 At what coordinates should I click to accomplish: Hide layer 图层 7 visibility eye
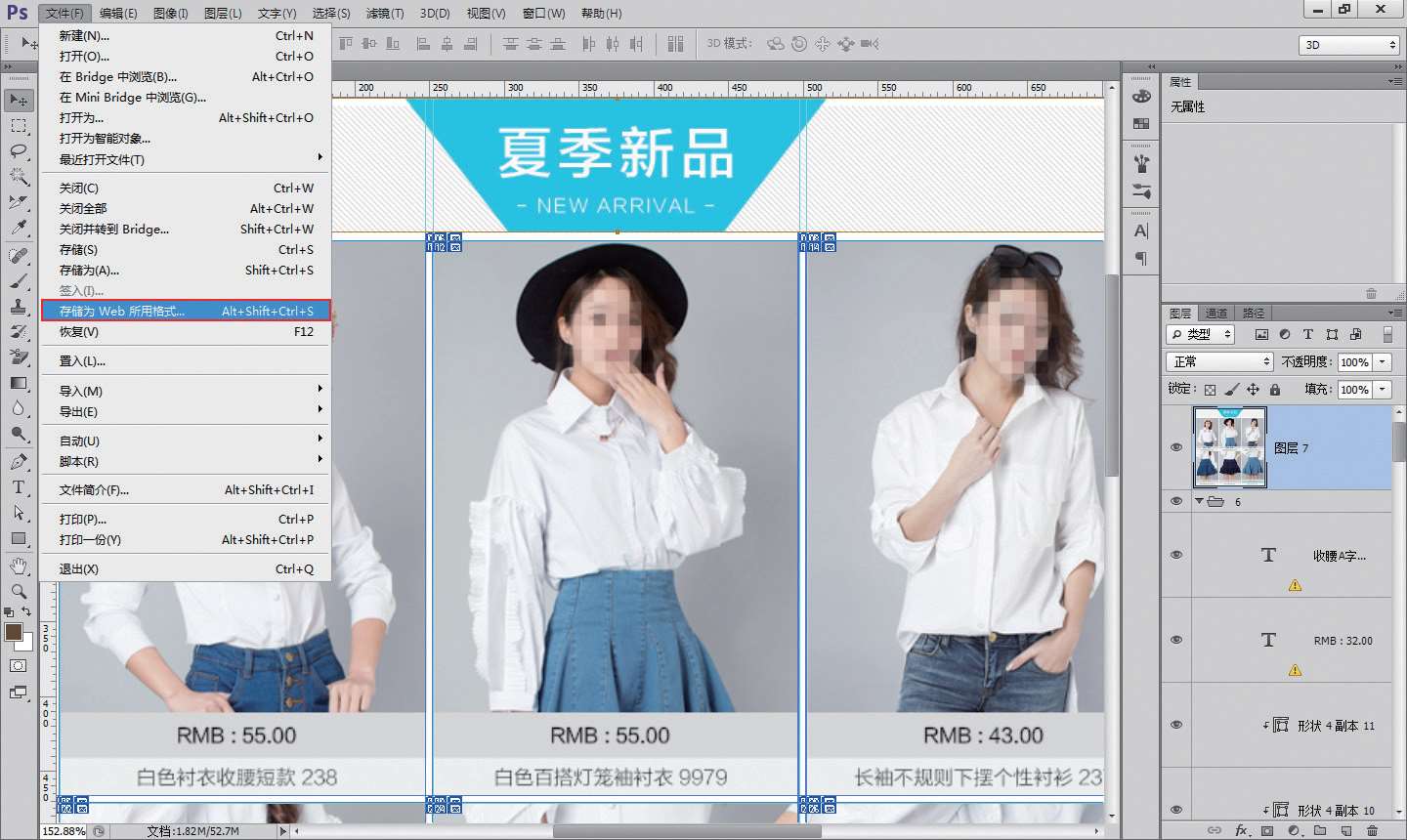[1176, 447]
